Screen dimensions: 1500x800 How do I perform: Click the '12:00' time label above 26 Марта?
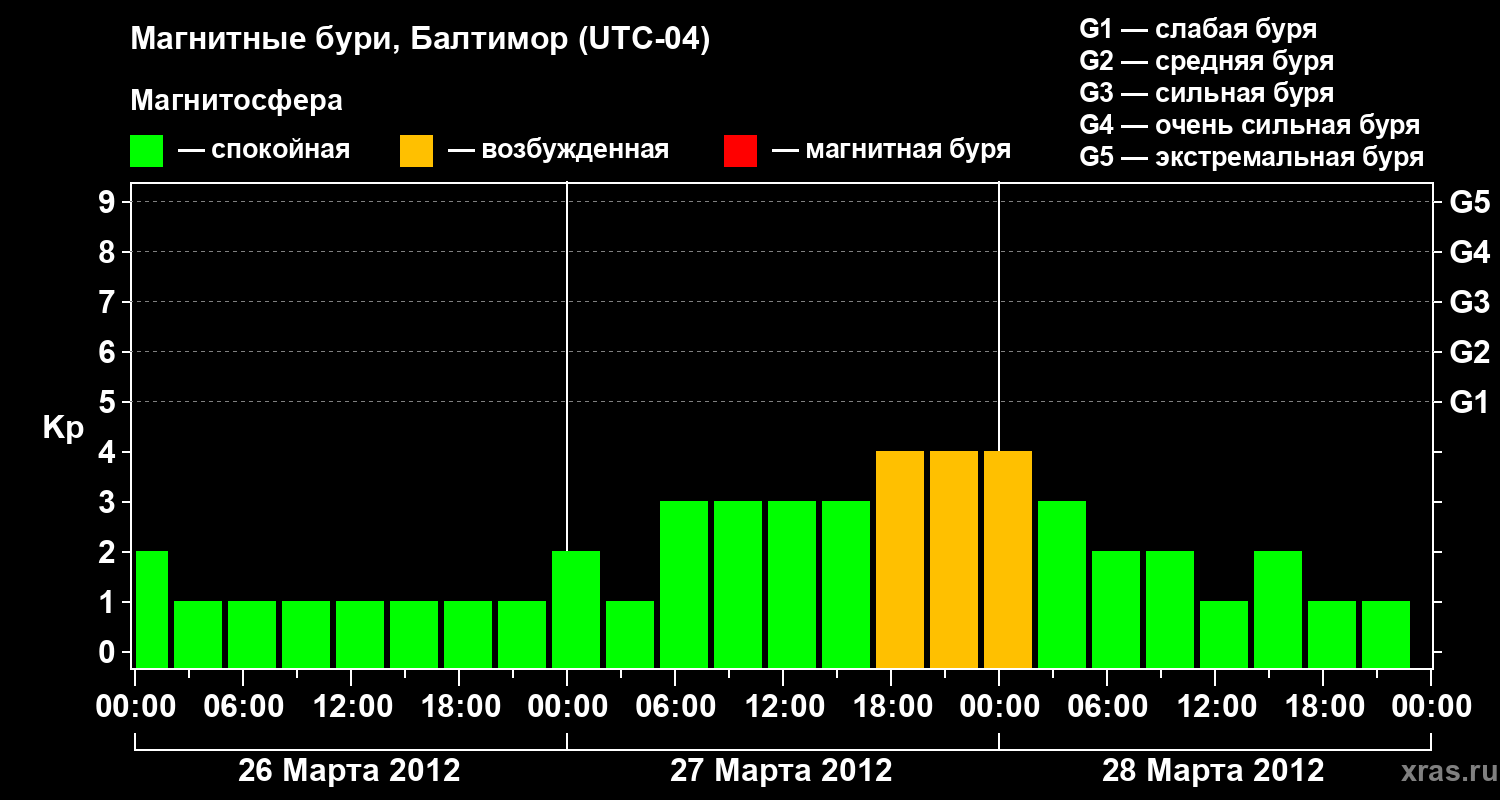click(x=351, y=707)
